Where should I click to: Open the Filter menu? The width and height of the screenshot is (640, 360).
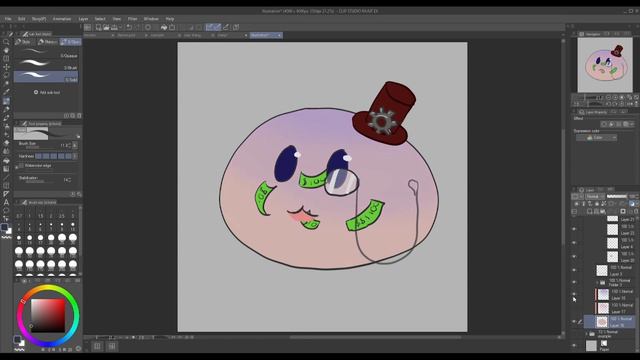[133, 19]
